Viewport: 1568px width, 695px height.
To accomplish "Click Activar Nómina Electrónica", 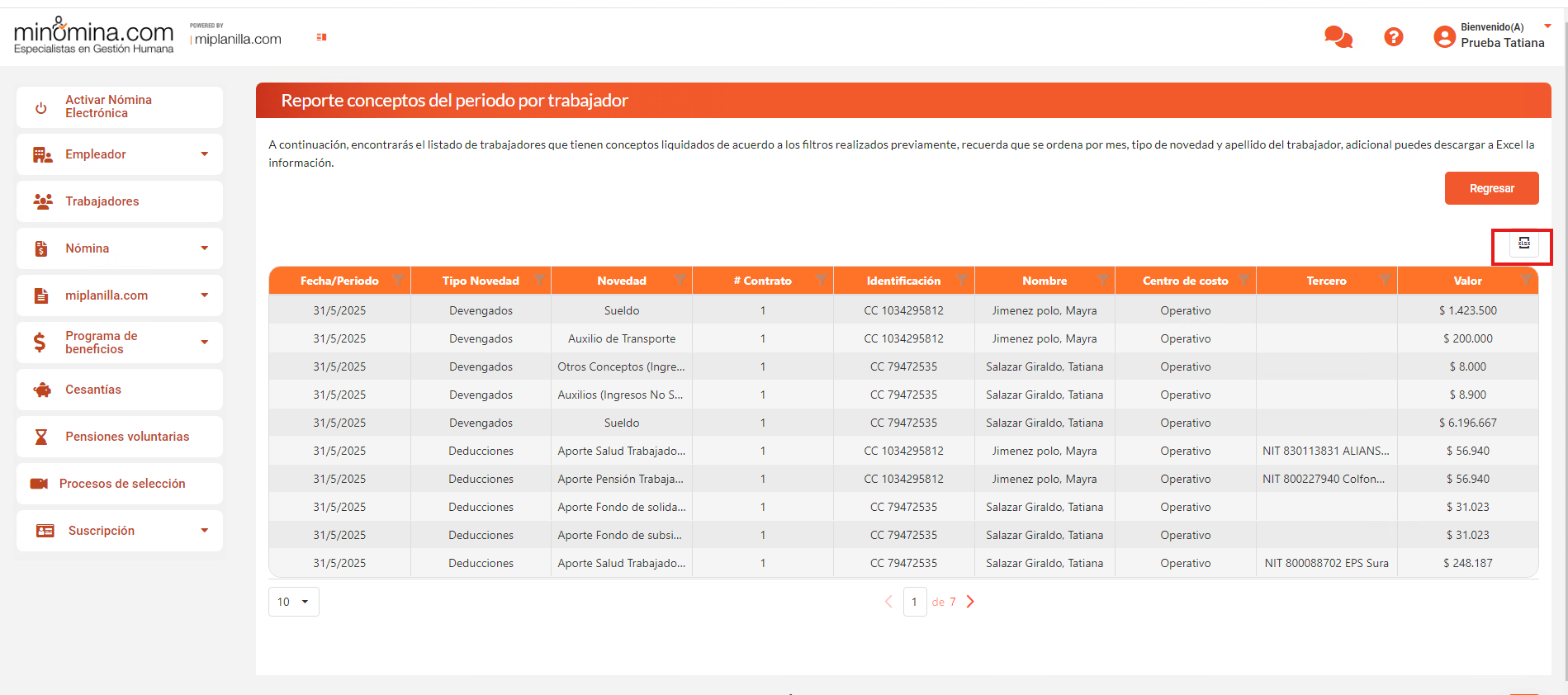I will pyautogui.click(x=108, y=106).
